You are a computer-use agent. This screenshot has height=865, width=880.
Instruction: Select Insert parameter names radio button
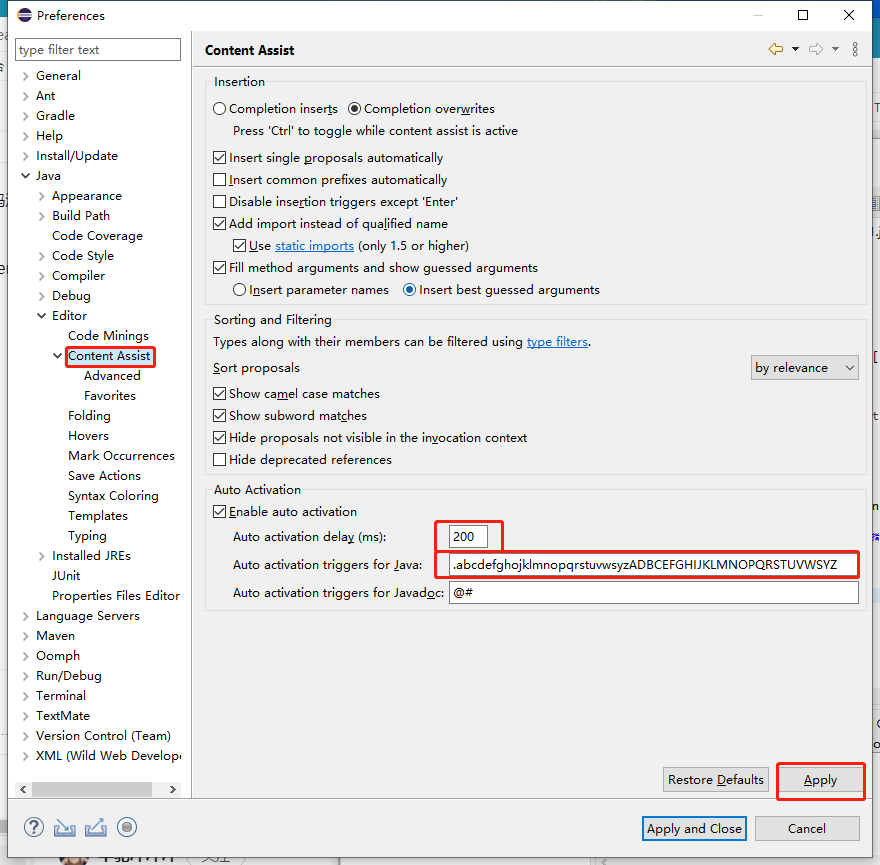240,290
